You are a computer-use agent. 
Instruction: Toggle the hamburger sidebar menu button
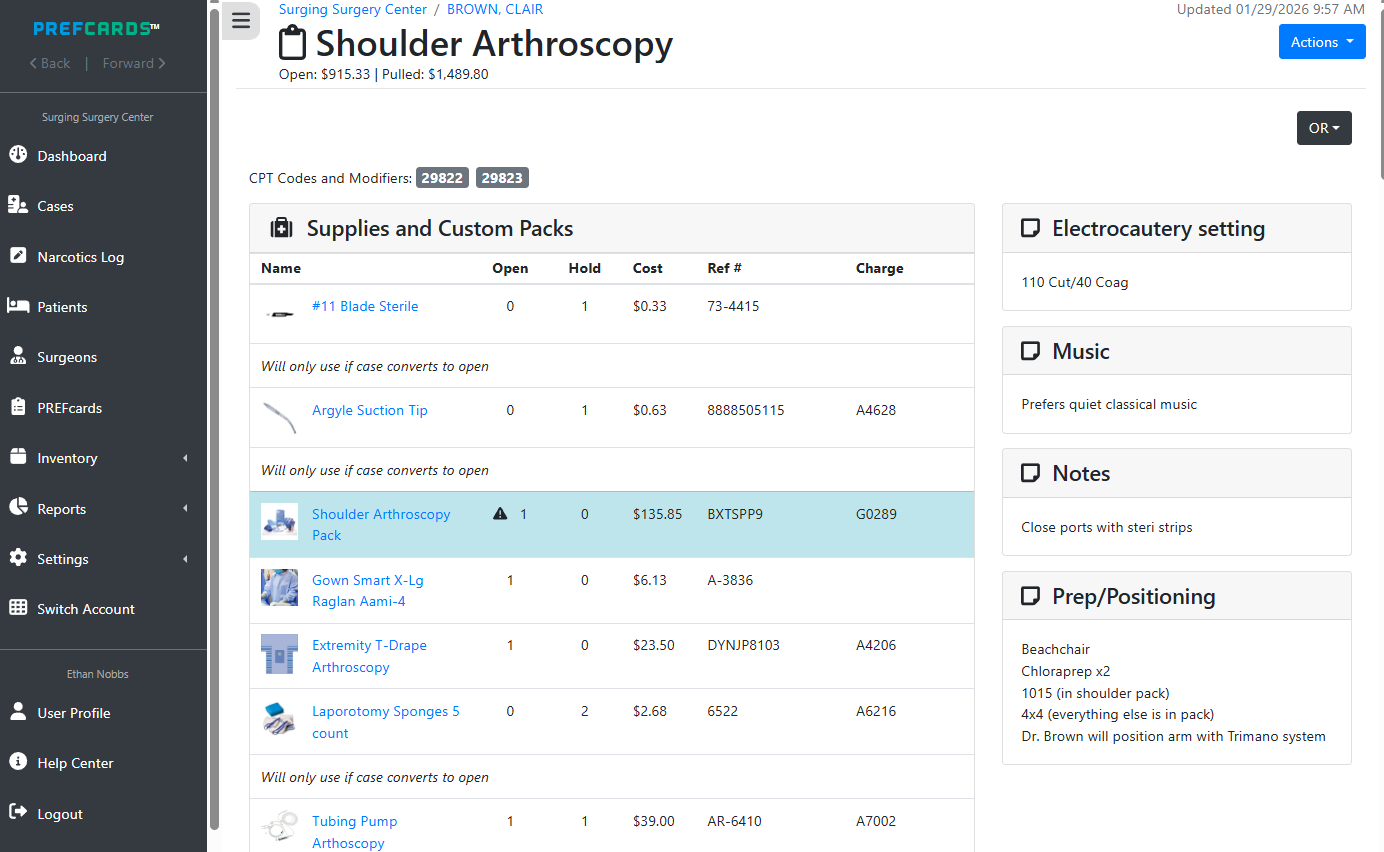pyautogui.click(x=240, y=21)
